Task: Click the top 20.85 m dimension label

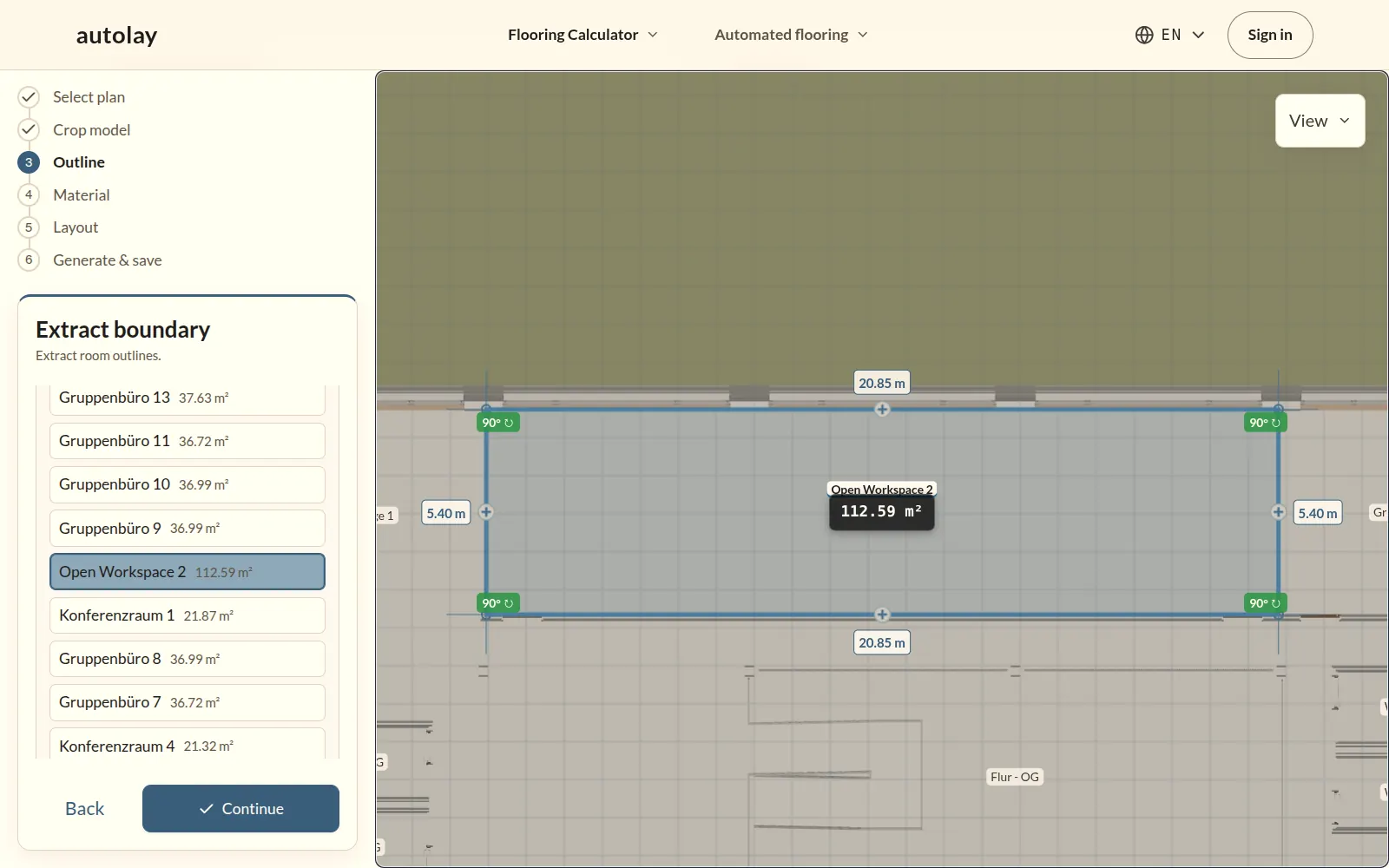Action: coord(882,383)
